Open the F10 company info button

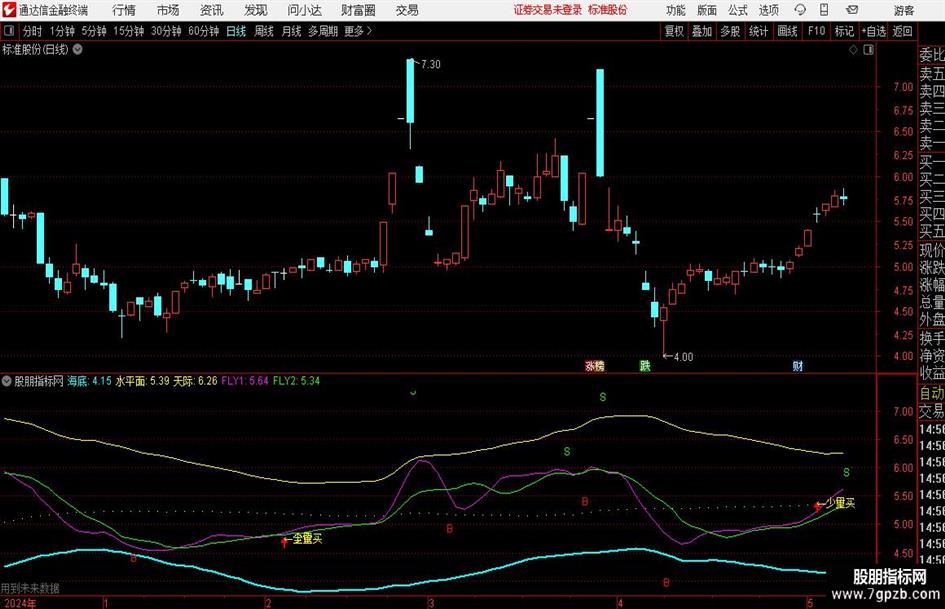point(816,31)
